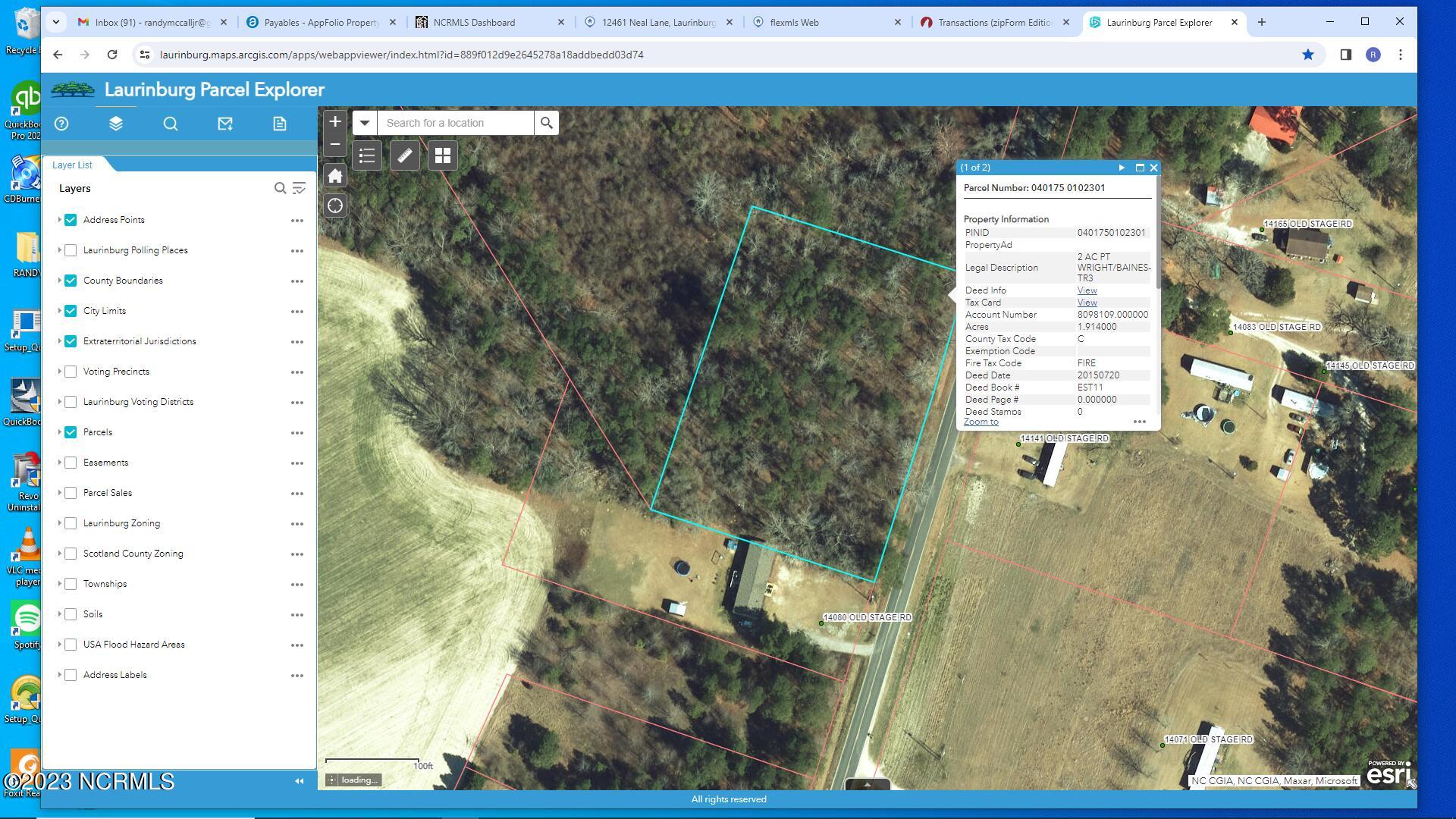
Task: Open the Basemap Gallery grid
Action: pos(443,155)
